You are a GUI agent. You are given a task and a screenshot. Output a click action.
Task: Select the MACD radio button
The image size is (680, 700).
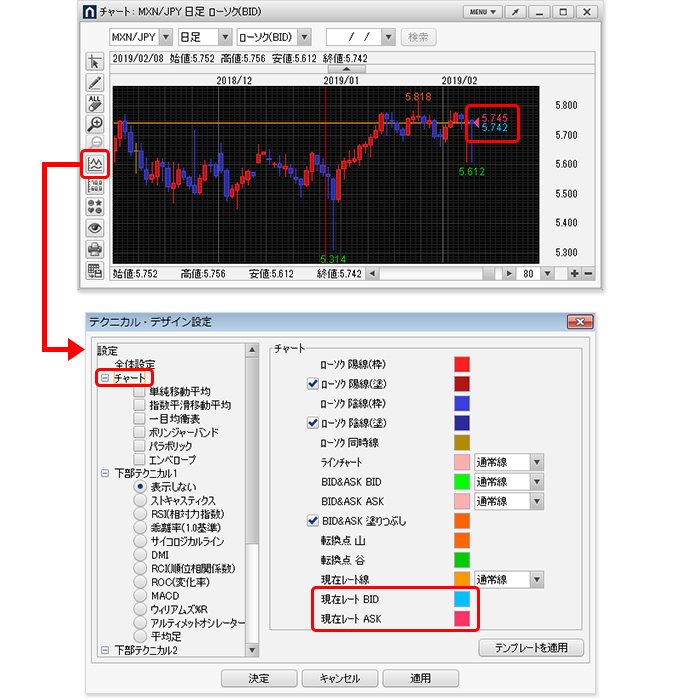click(139, 595)
